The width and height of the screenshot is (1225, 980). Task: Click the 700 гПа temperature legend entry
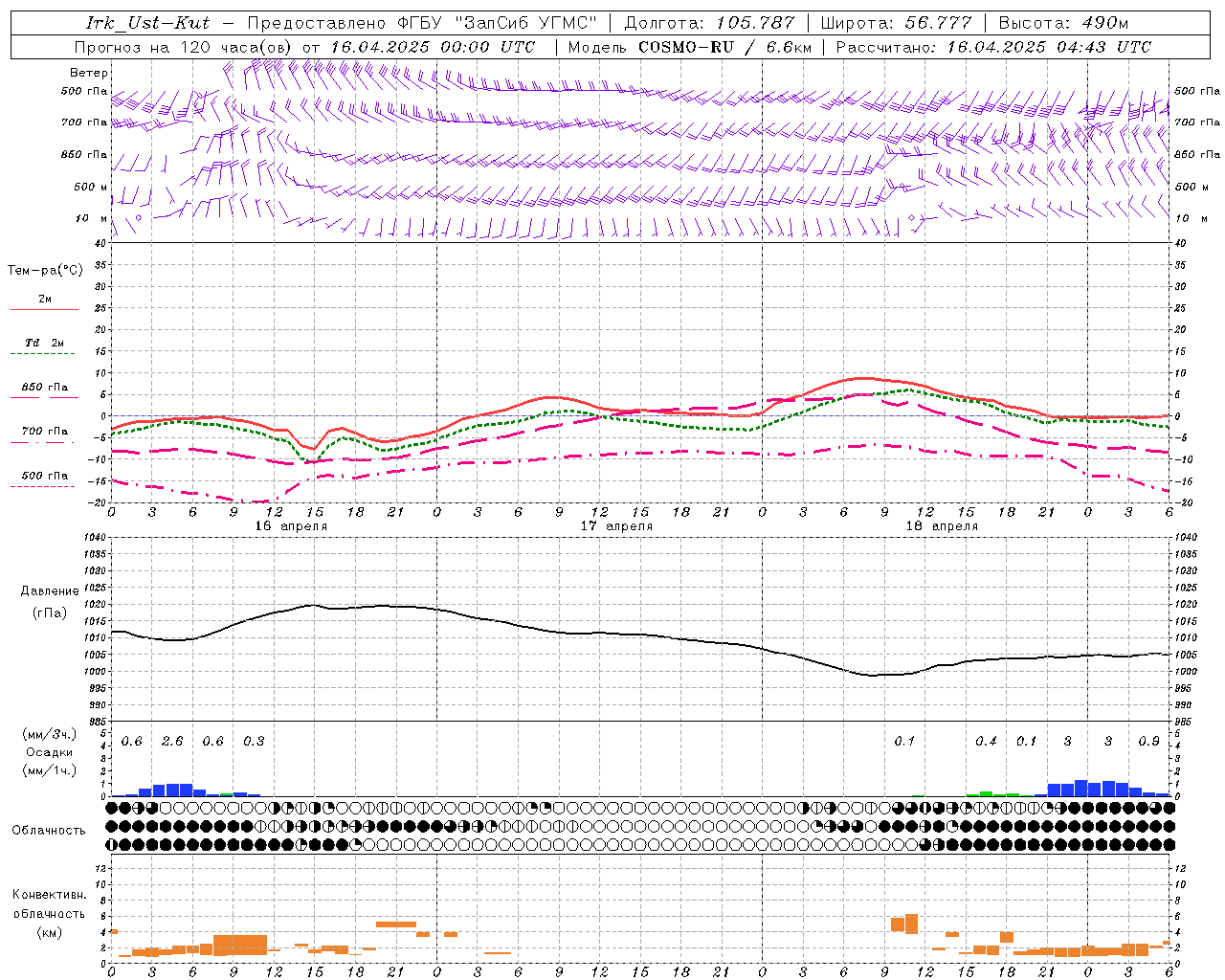[x=45, y=432]
